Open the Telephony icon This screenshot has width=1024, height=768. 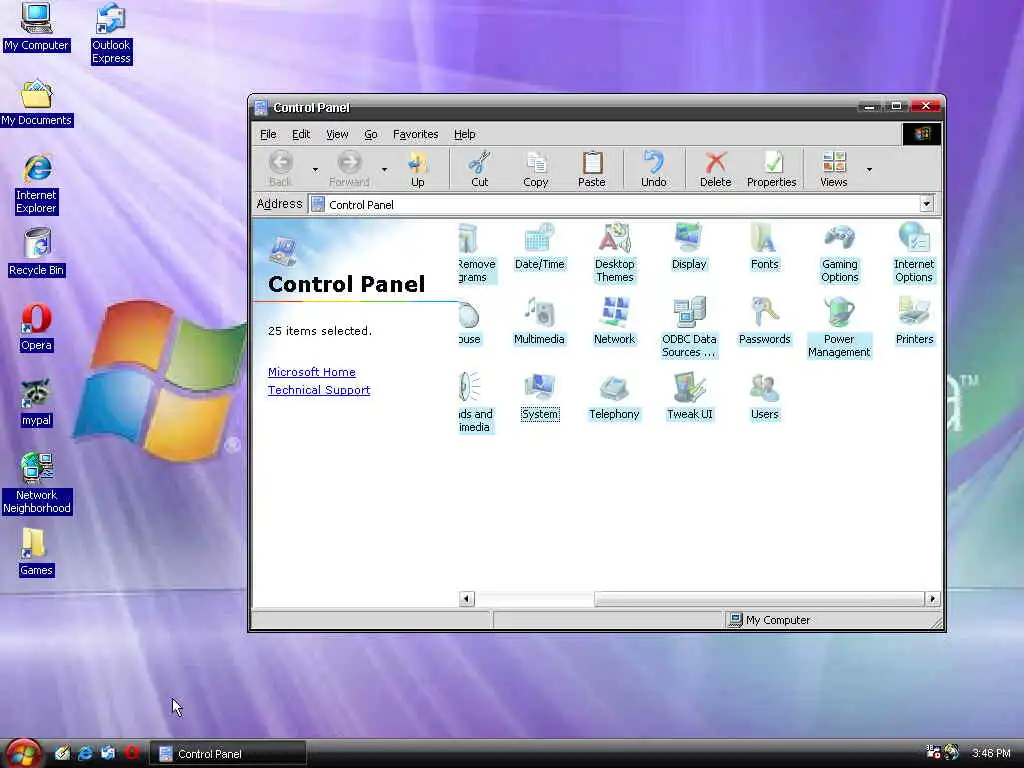614,396
